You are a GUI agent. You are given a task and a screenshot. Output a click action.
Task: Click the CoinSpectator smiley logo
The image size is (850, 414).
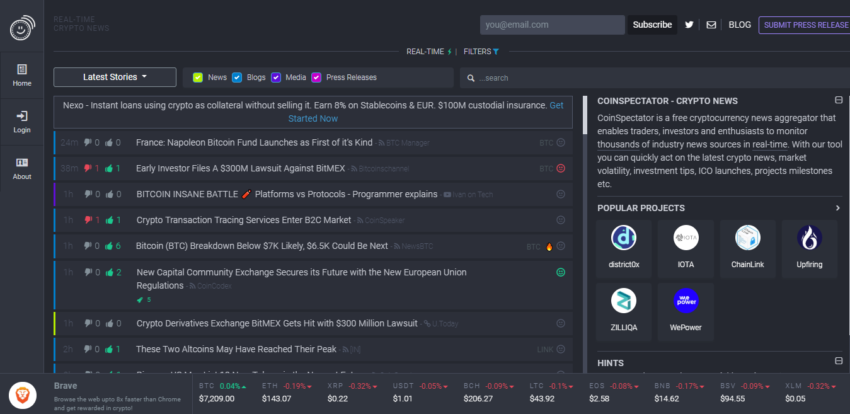coord(22,27)
